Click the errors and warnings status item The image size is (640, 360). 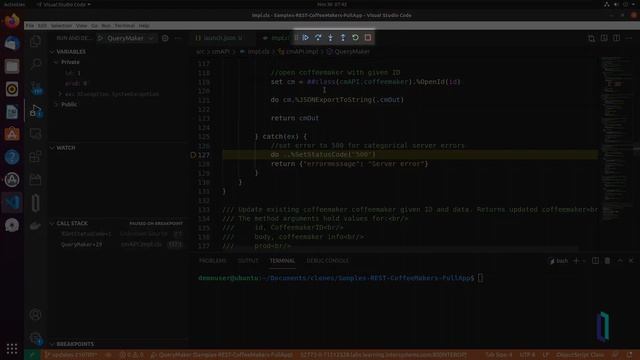pos(131,355)
